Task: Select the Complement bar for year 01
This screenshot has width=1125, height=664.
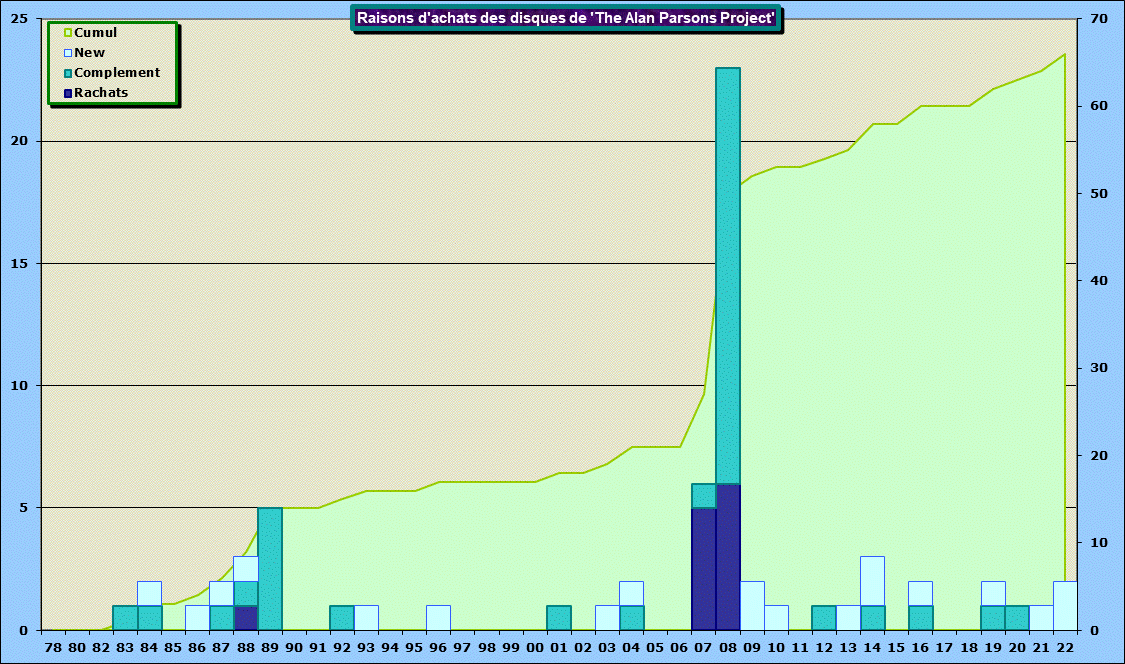Action: click(x=559, y=618)
